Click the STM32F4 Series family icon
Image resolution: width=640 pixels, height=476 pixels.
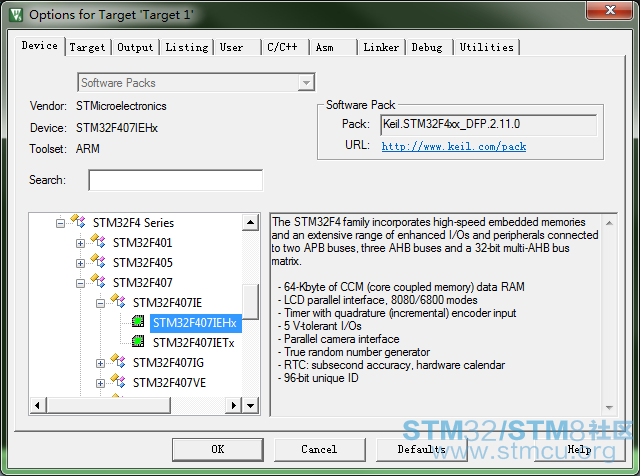pyautogui.click(x=78, y=221)
